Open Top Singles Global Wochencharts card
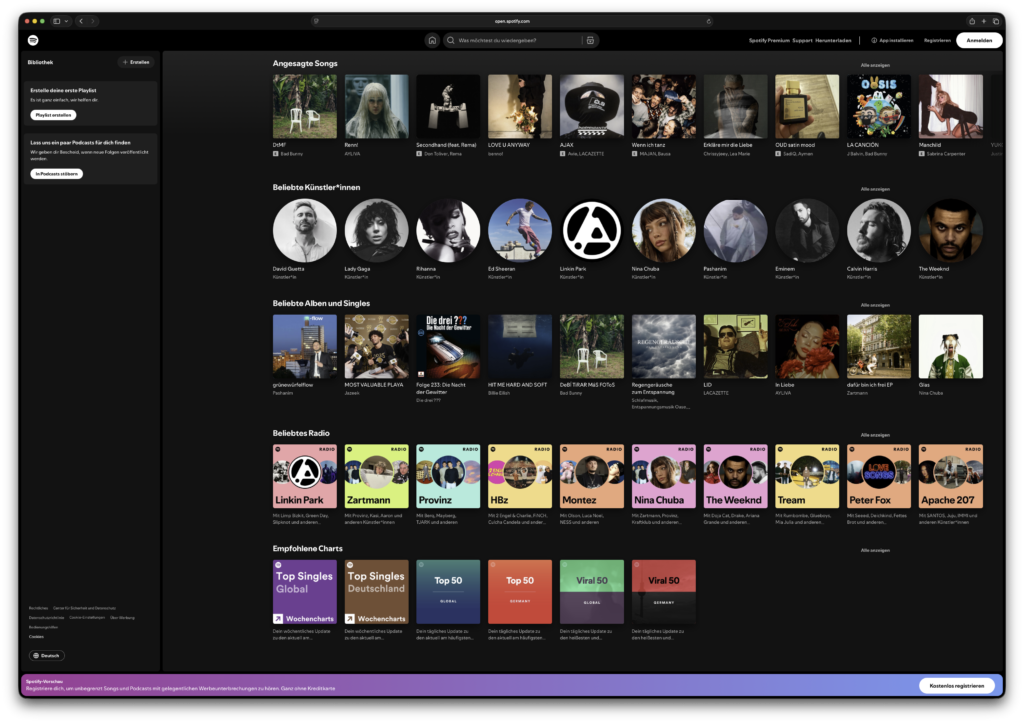 (305, 592)
